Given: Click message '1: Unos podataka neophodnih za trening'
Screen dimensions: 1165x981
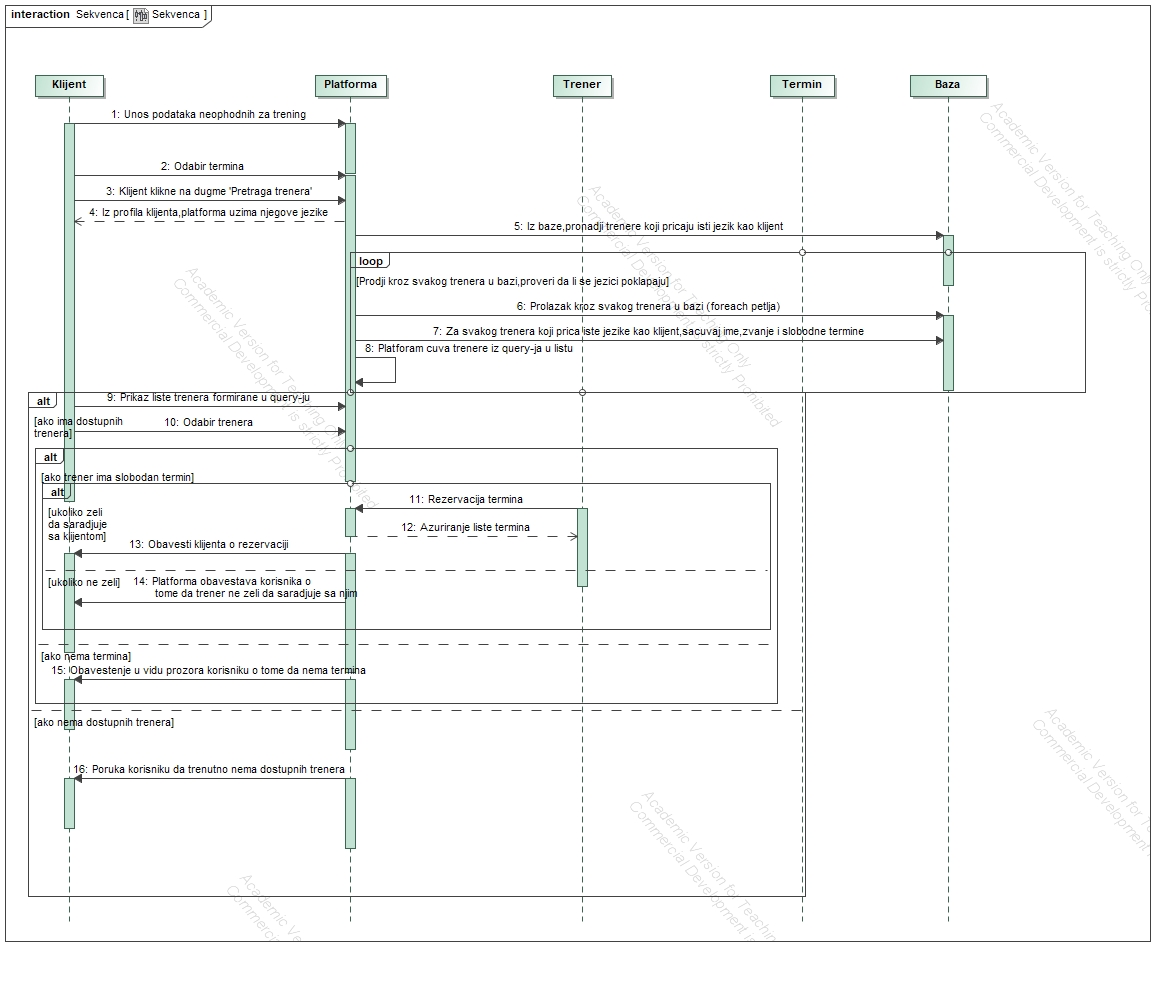Looking at the screenshot, I should [209, 114].
